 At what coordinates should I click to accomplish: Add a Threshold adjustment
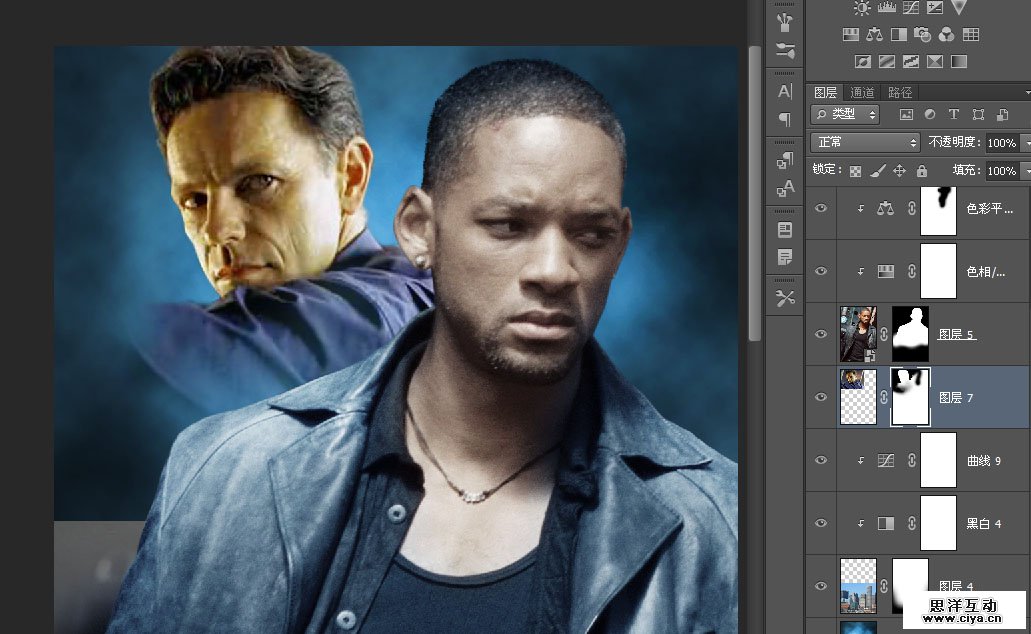tap(911, 62)
